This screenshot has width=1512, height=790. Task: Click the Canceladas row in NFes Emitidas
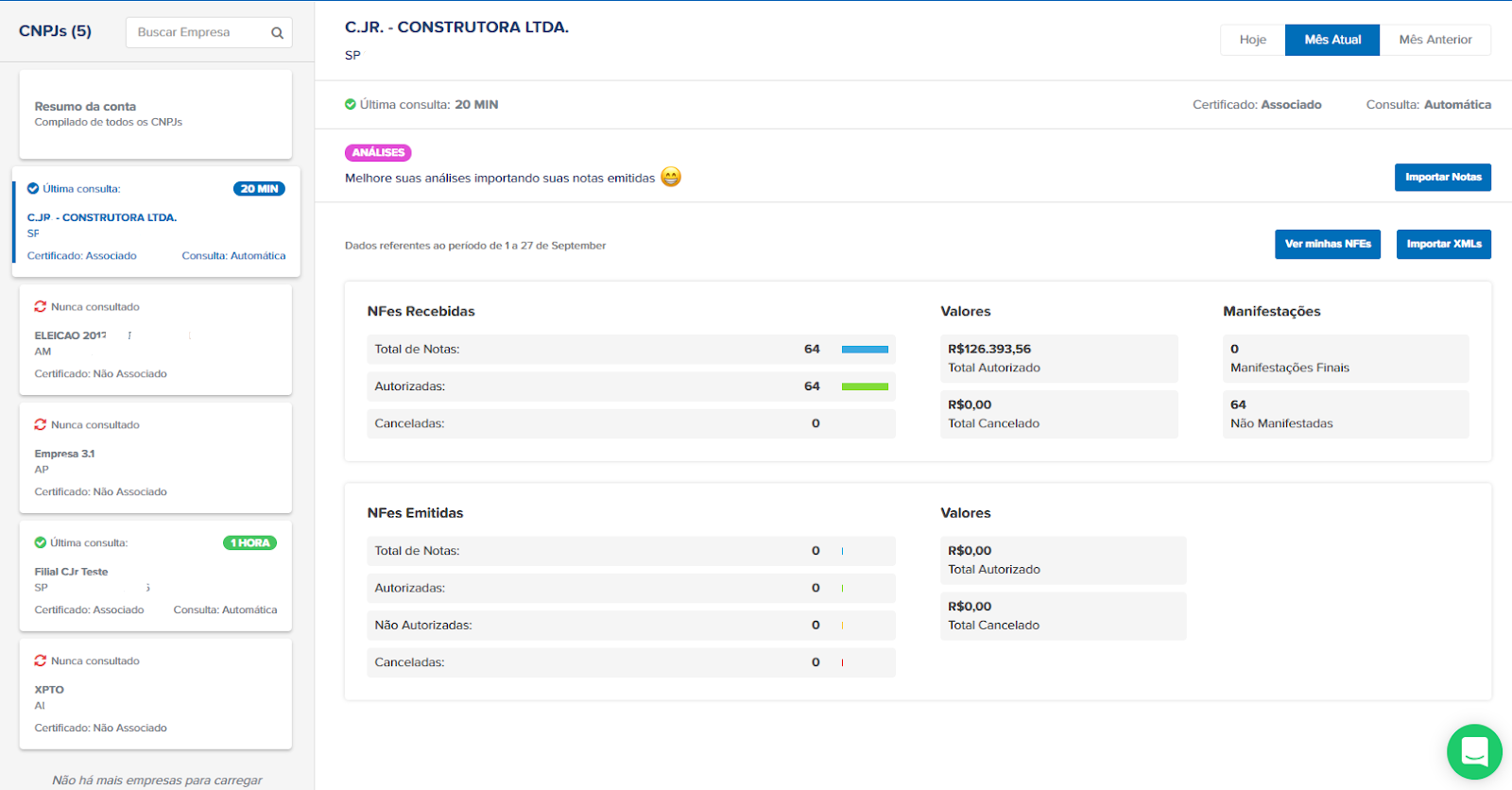(631, 662)
